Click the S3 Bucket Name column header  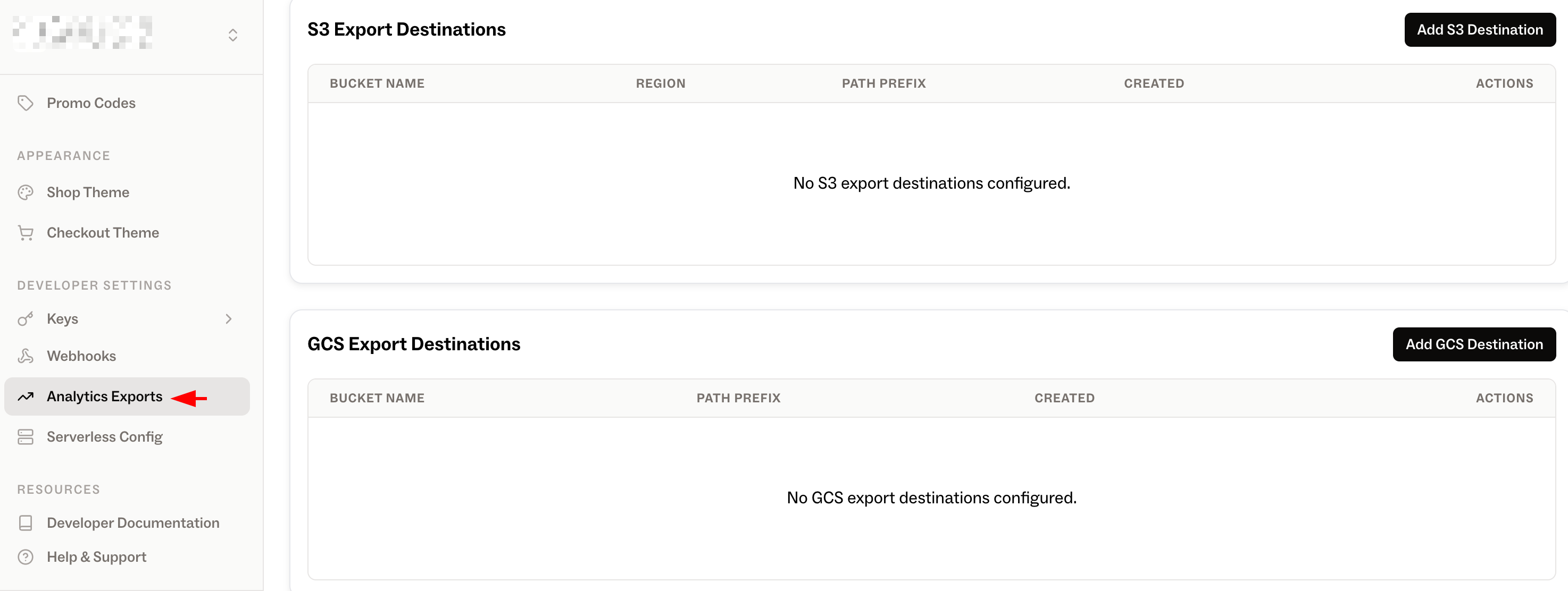point(377,84)
